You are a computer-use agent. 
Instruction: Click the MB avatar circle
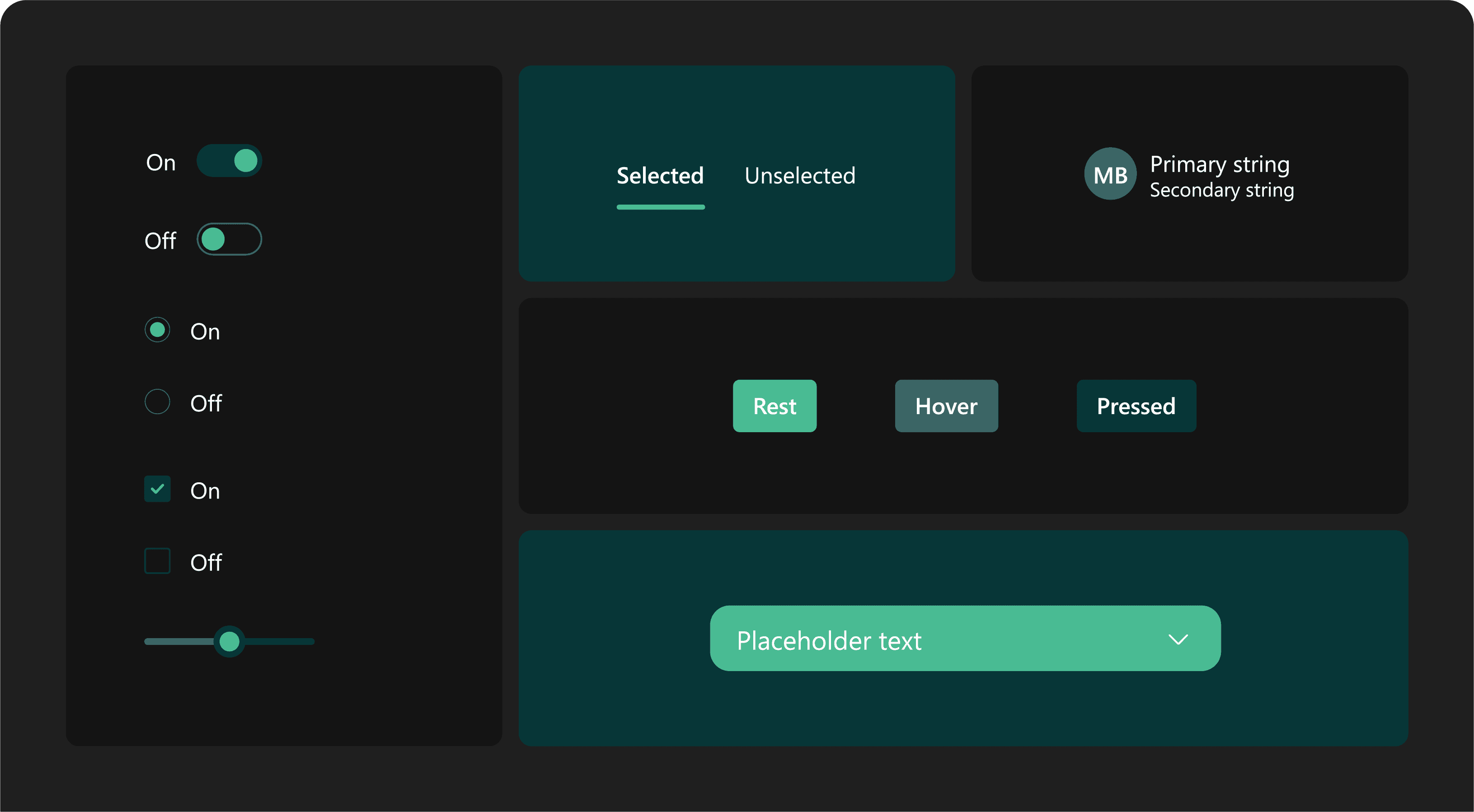[1109, 174]
